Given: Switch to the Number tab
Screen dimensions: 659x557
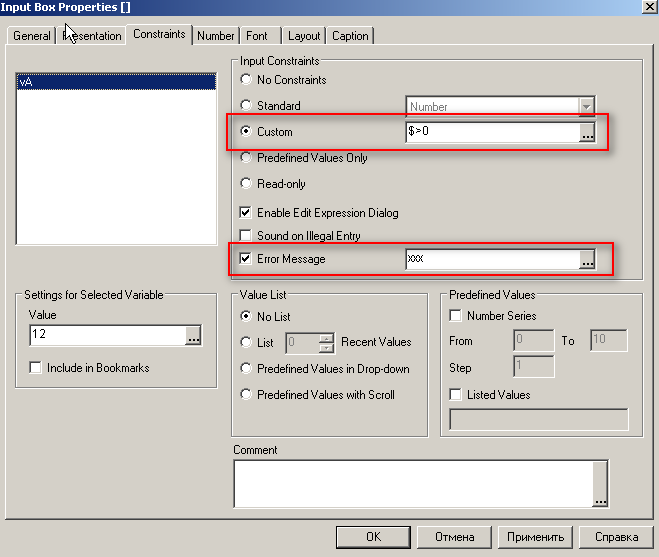Looking at the screenshot, I should point(216,36).
